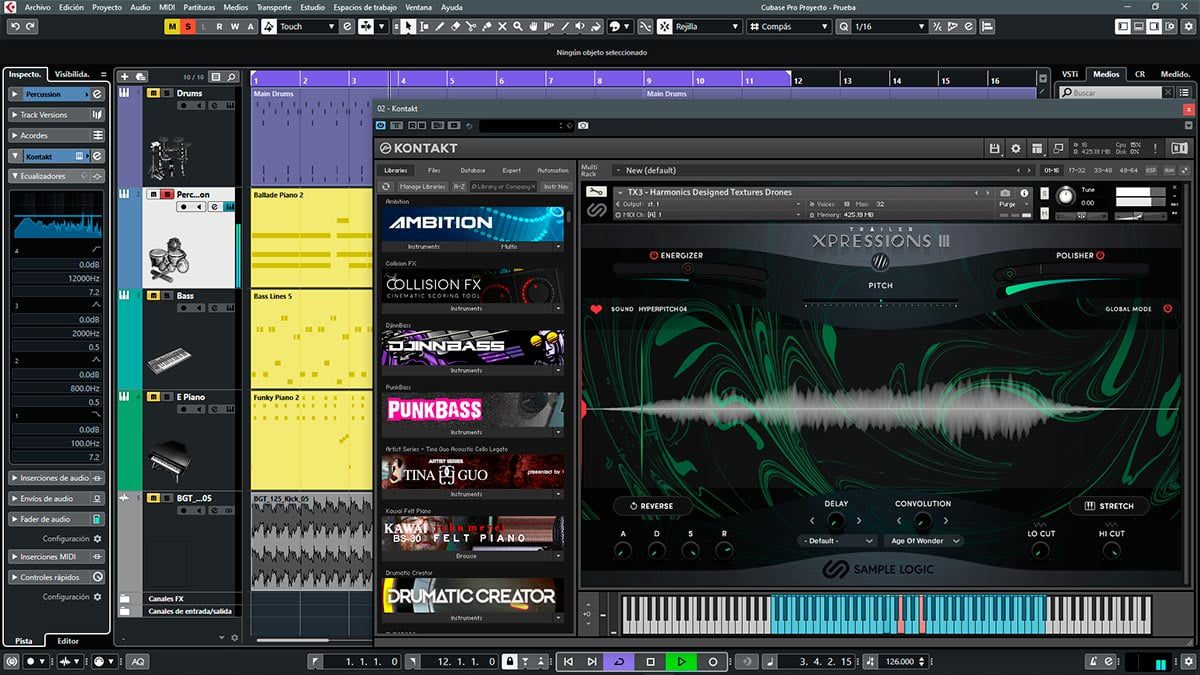Toggle Kontakt plugin bypass power button

[x=382, y=126]
